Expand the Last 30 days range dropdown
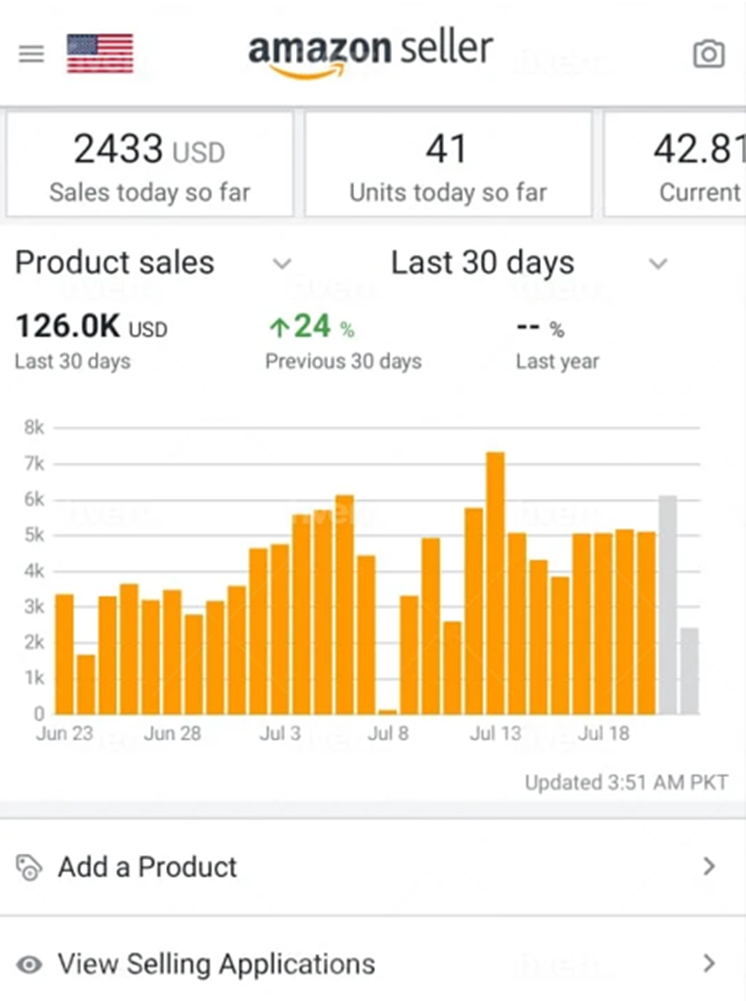 [x=657, y=264]
